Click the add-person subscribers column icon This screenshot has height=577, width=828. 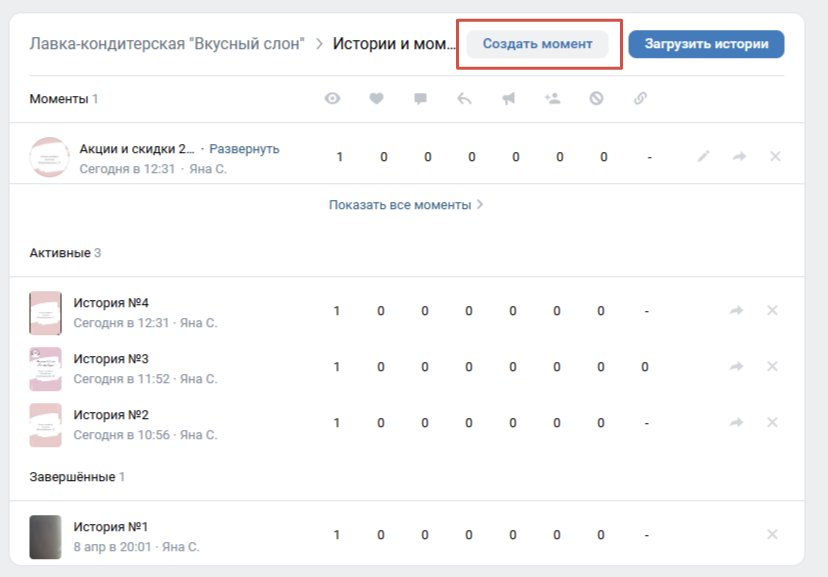552,98
